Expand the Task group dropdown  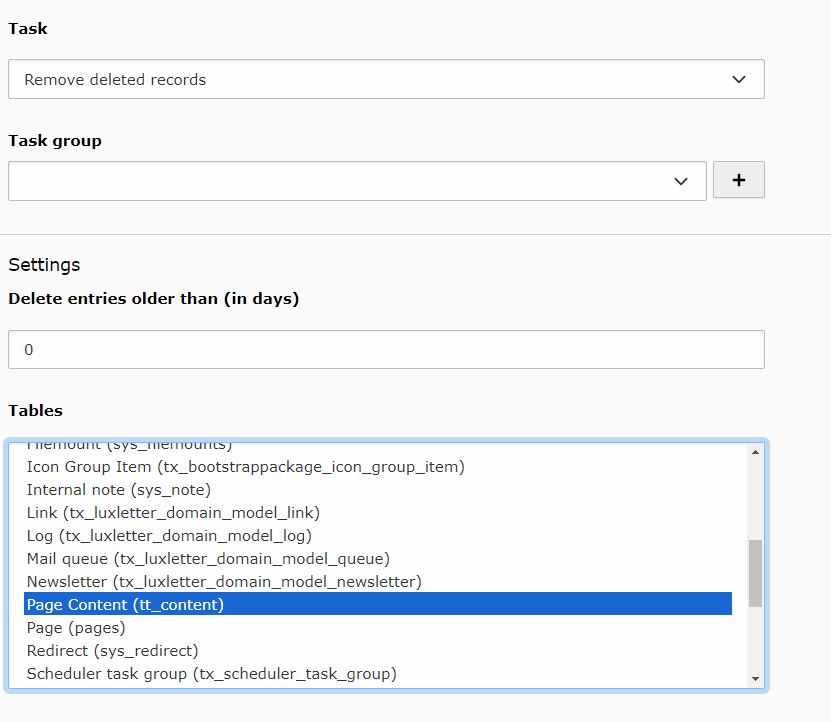point(357,181)
